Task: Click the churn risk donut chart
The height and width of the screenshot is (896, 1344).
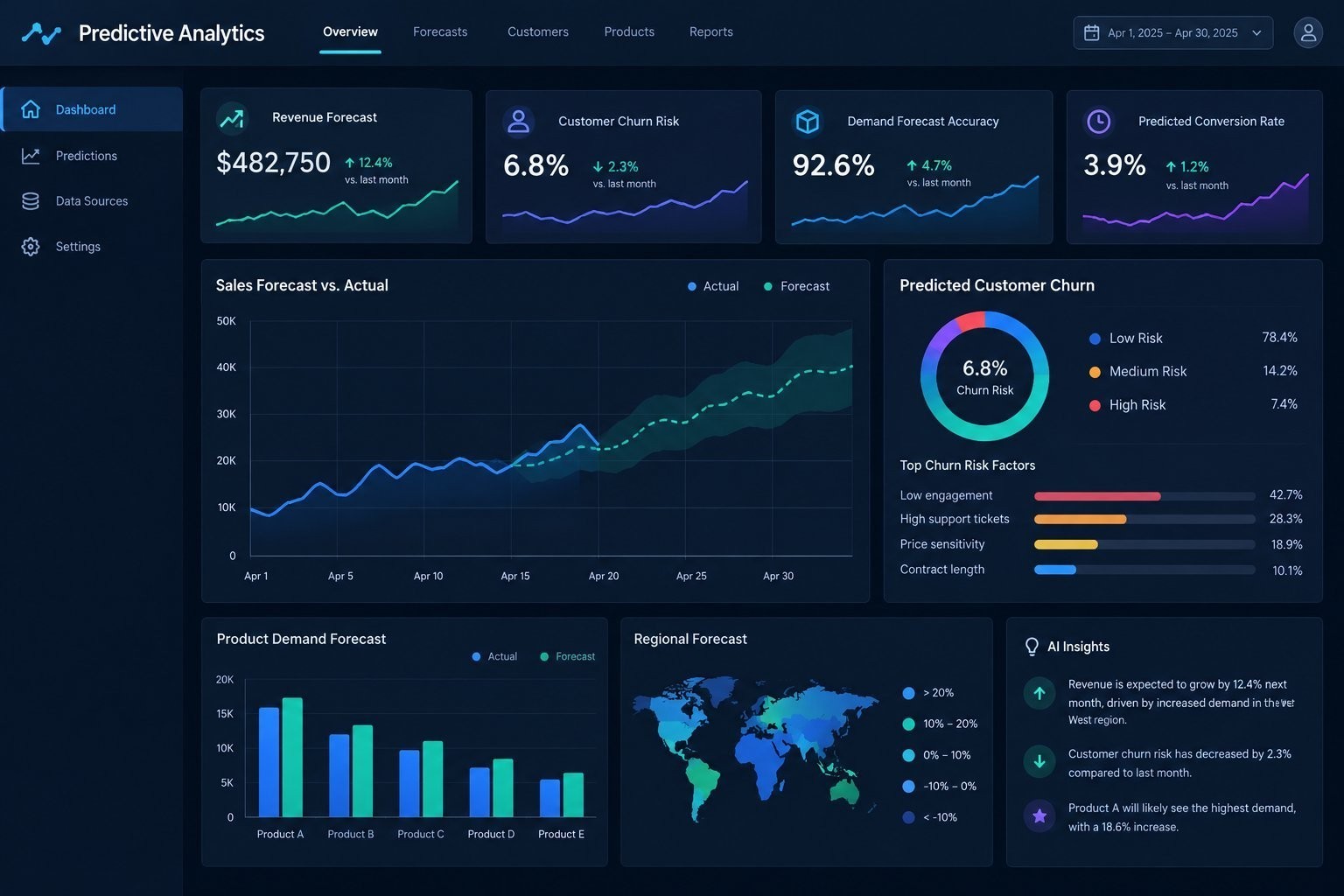Action: pyautogui.click(x=984, y=376)
